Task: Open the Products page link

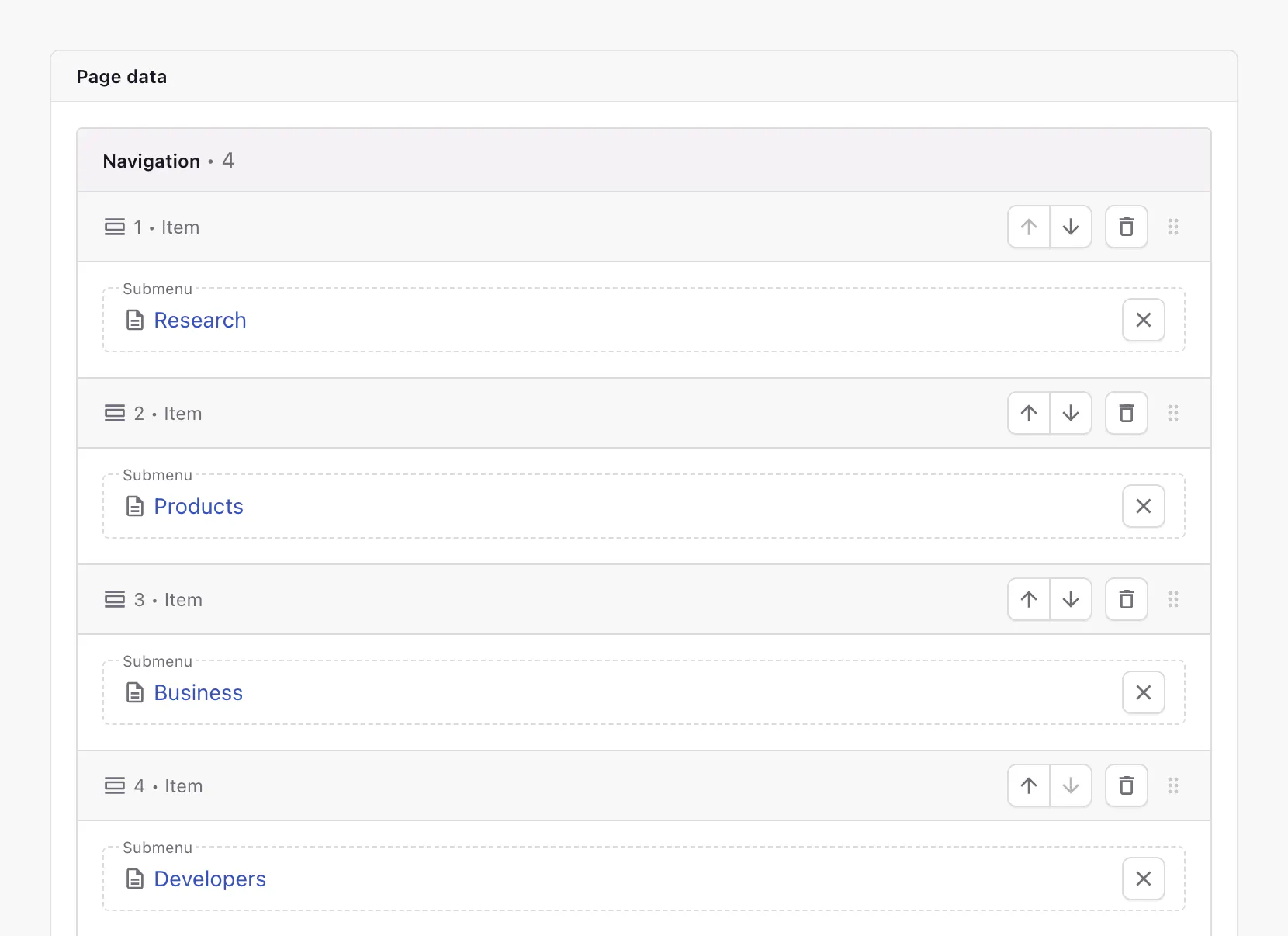Action: 199,506
